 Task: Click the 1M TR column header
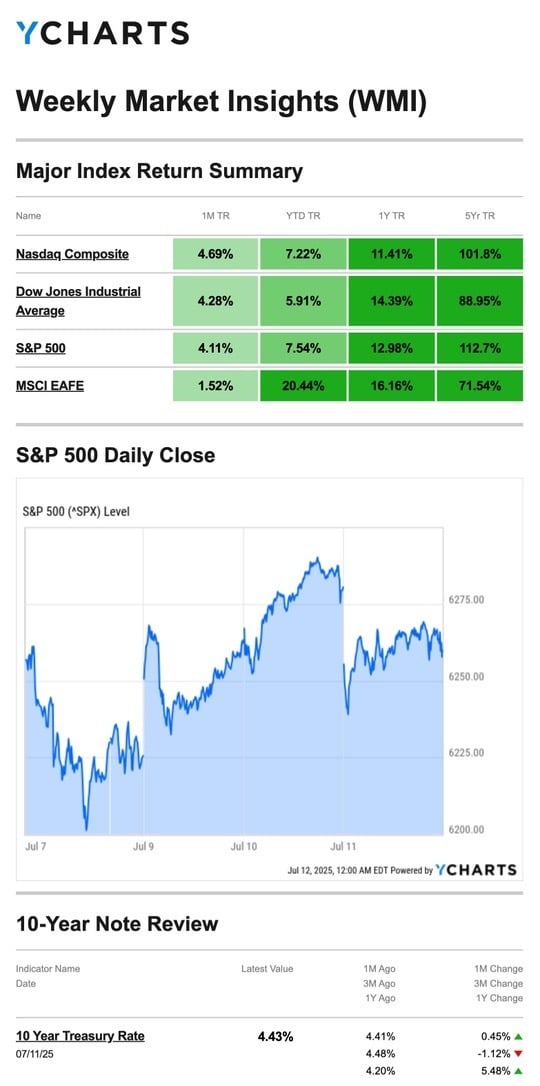(215, 216)
